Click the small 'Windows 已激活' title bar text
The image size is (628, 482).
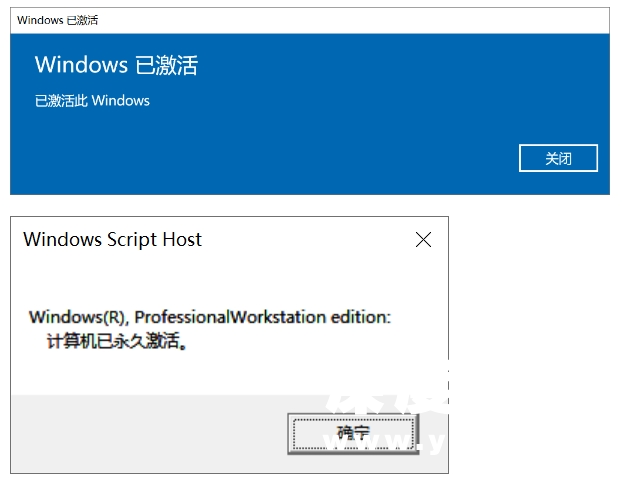point(58,20)
